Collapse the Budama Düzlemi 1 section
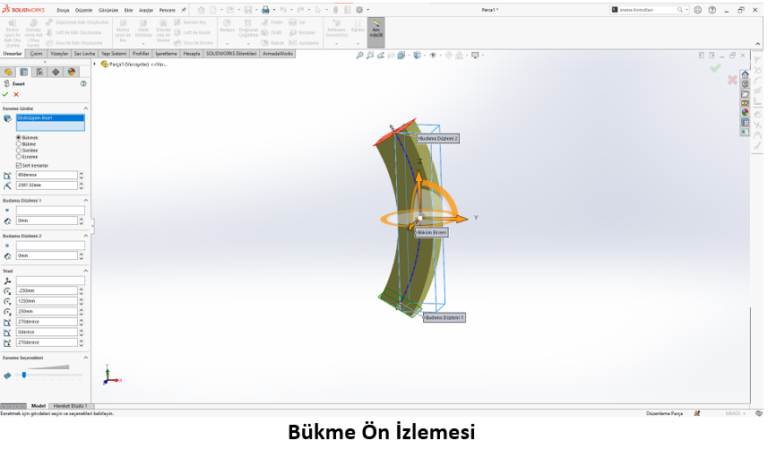 [85, 200]
